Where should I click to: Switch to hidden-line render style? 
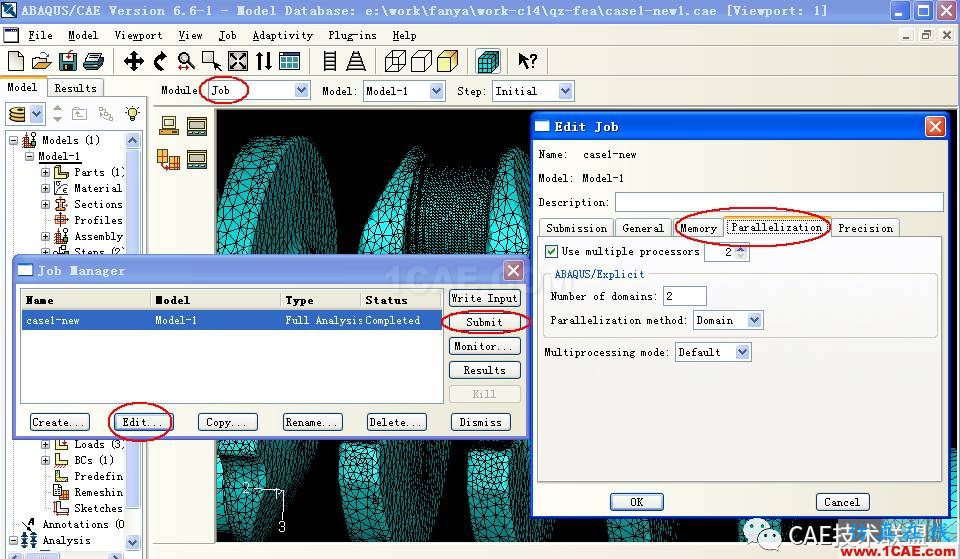421,61
